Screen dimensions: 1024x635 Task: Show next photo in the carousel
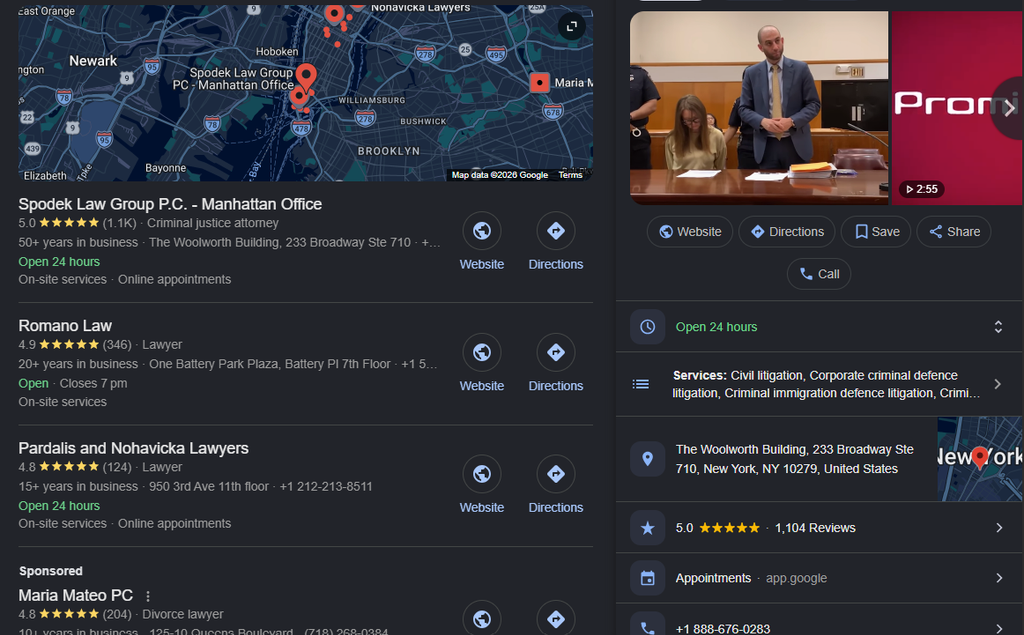pos(1010,108)
